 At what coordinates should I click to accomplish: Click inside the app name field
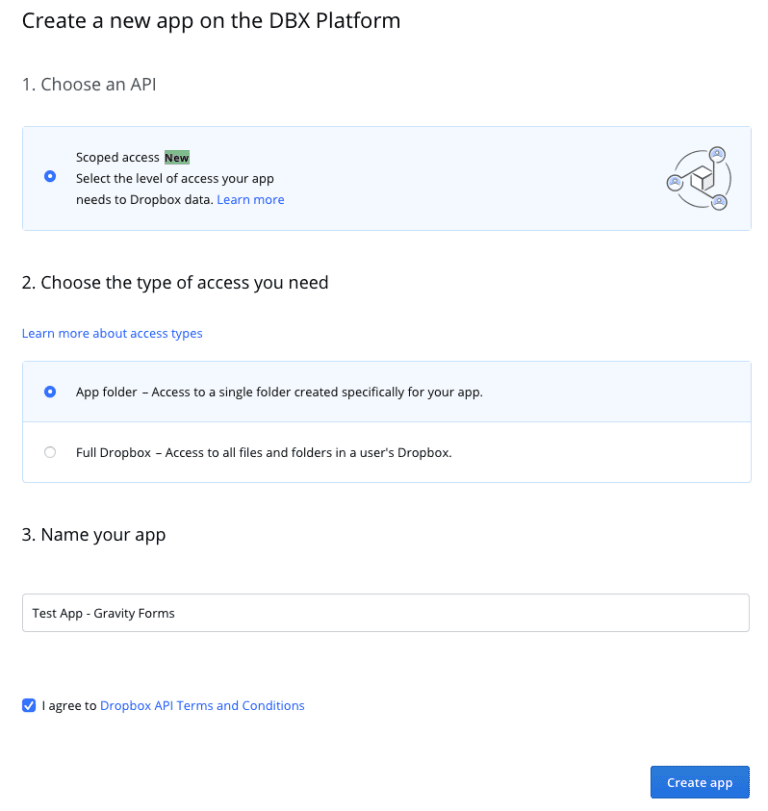pyautogui.click(x=385, y=612)
